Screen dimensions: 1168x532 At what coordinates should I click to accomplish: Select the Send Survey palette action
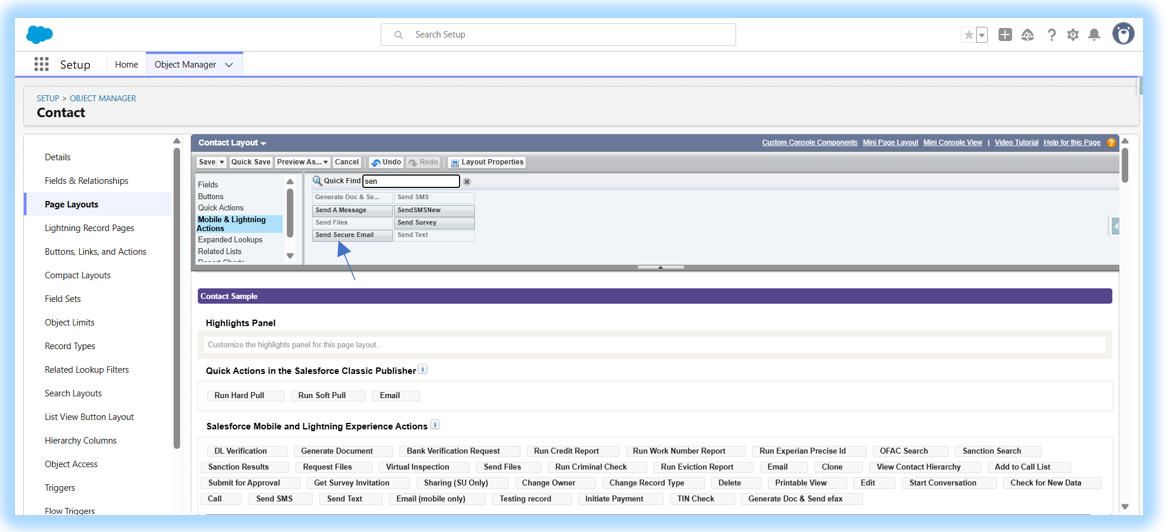coord(434,222)
